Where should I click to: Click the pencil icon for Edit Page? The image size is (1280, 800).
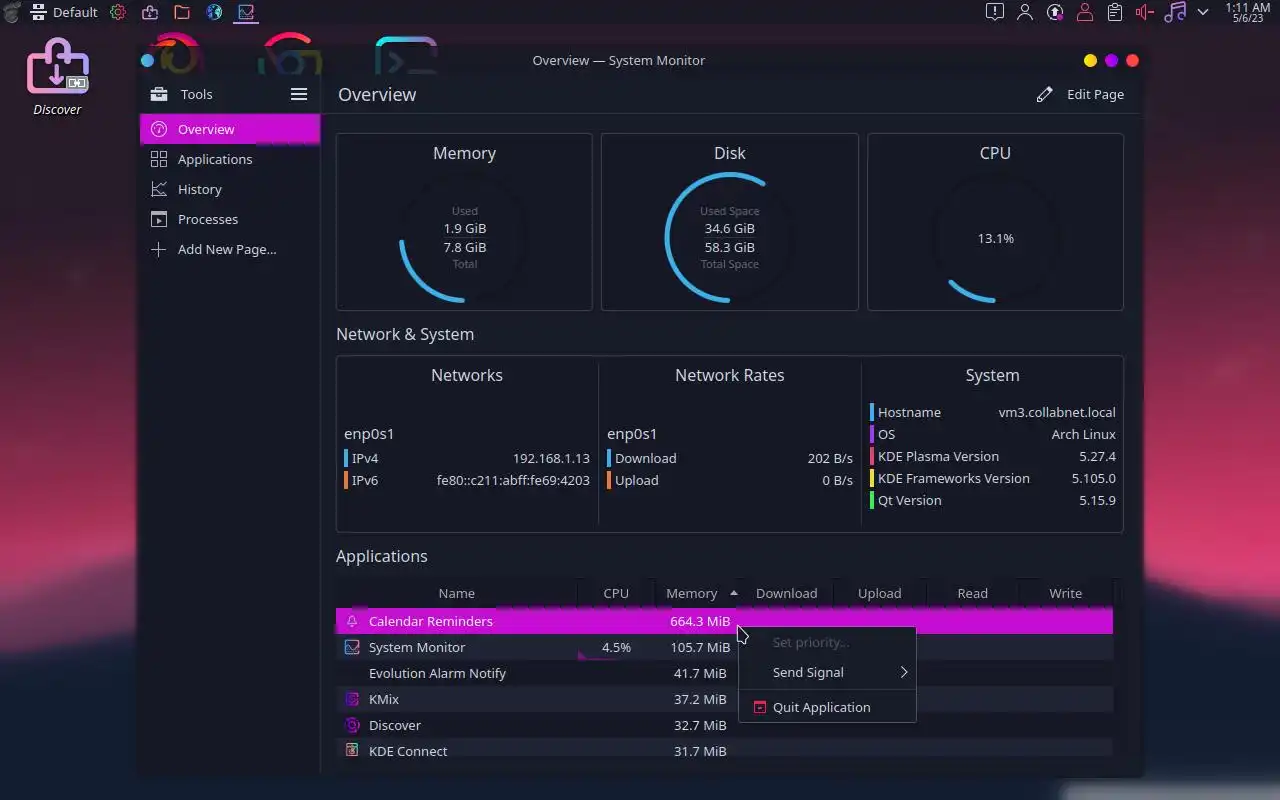coord(1045,94)
